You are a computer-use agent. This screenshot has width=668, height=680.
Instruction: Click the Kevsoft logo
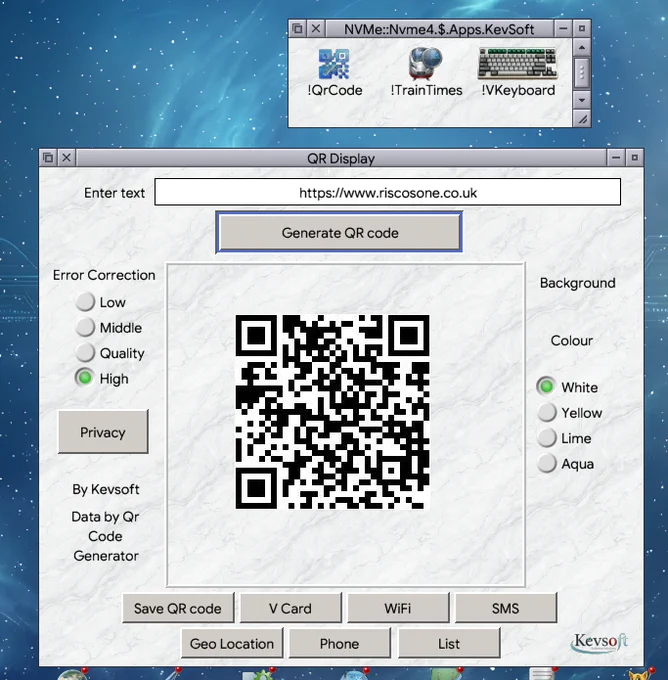click(599, 642)
